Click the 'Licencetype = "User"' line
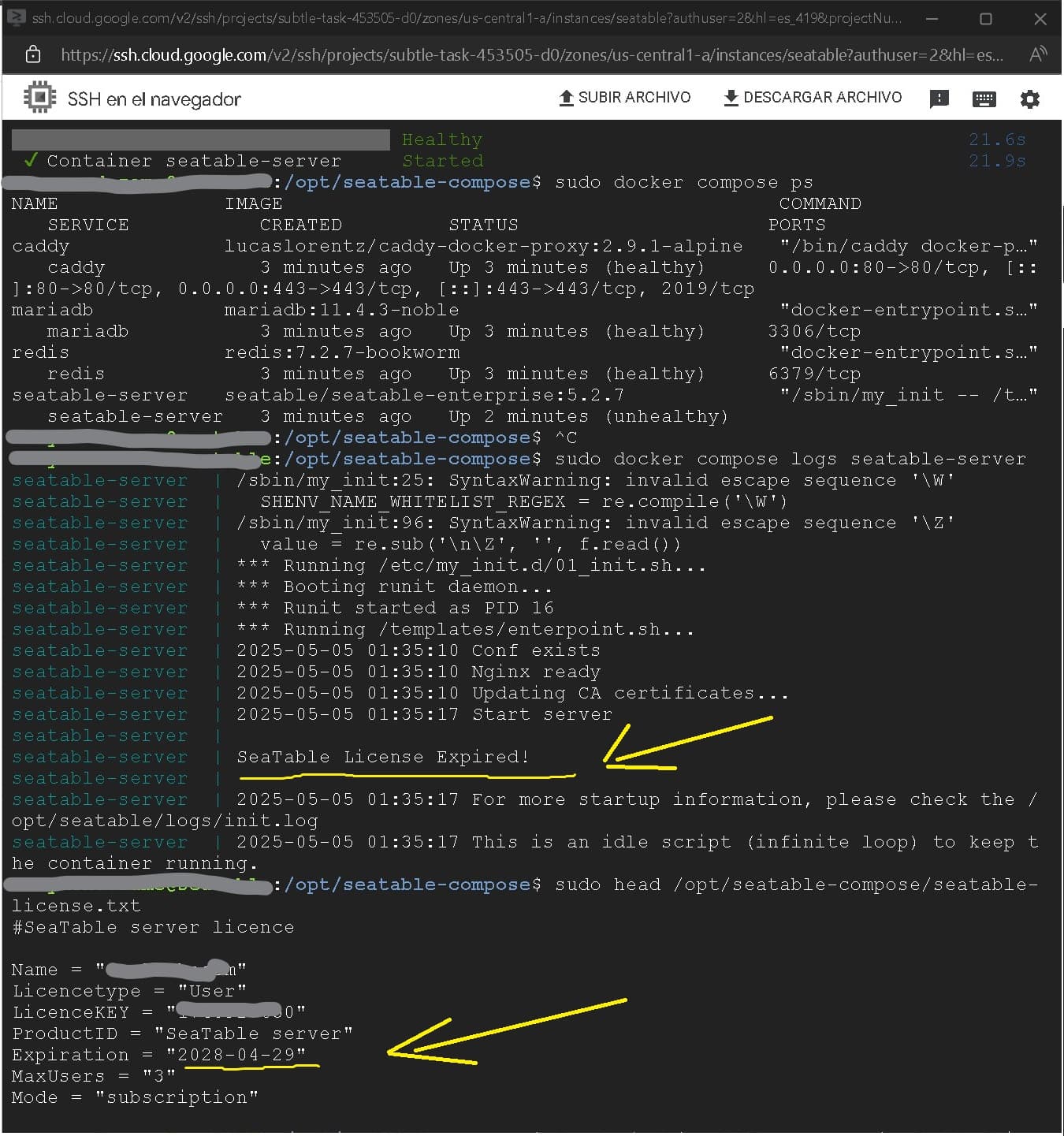This screenshot has width=1064, height=1136. 129,991
